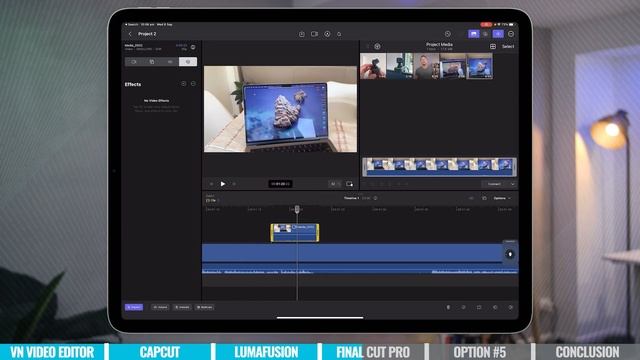Image resolution: width=640 pixels, height=360 pixels.
Task: Click the last icon in bottom-right toolbar
Action: 511,307
